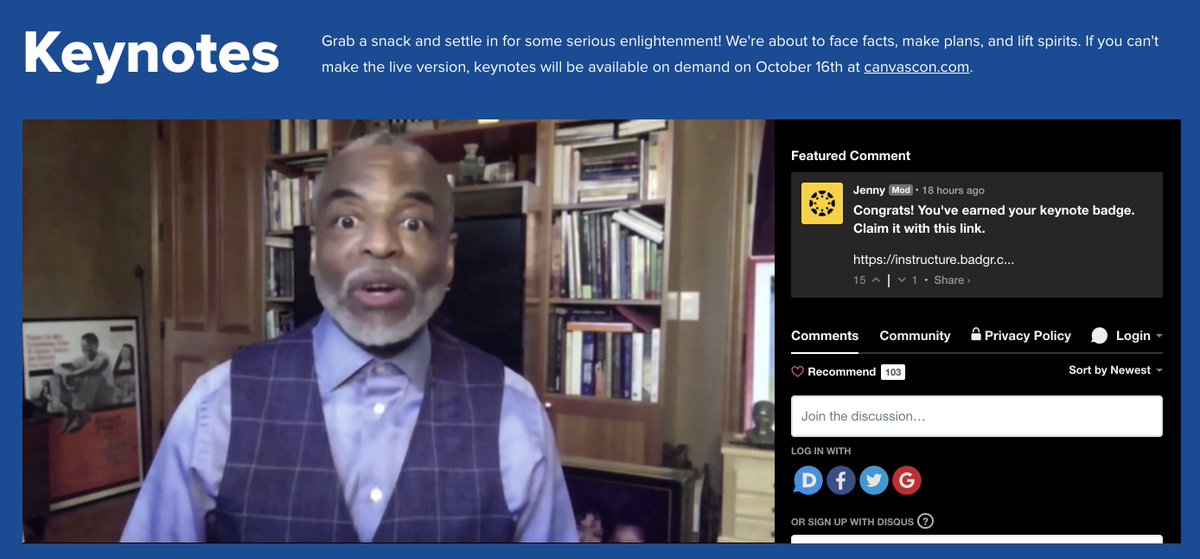Click the Keynotes heading
This screenshot has height=559, width=1200.
coord(151,53)
